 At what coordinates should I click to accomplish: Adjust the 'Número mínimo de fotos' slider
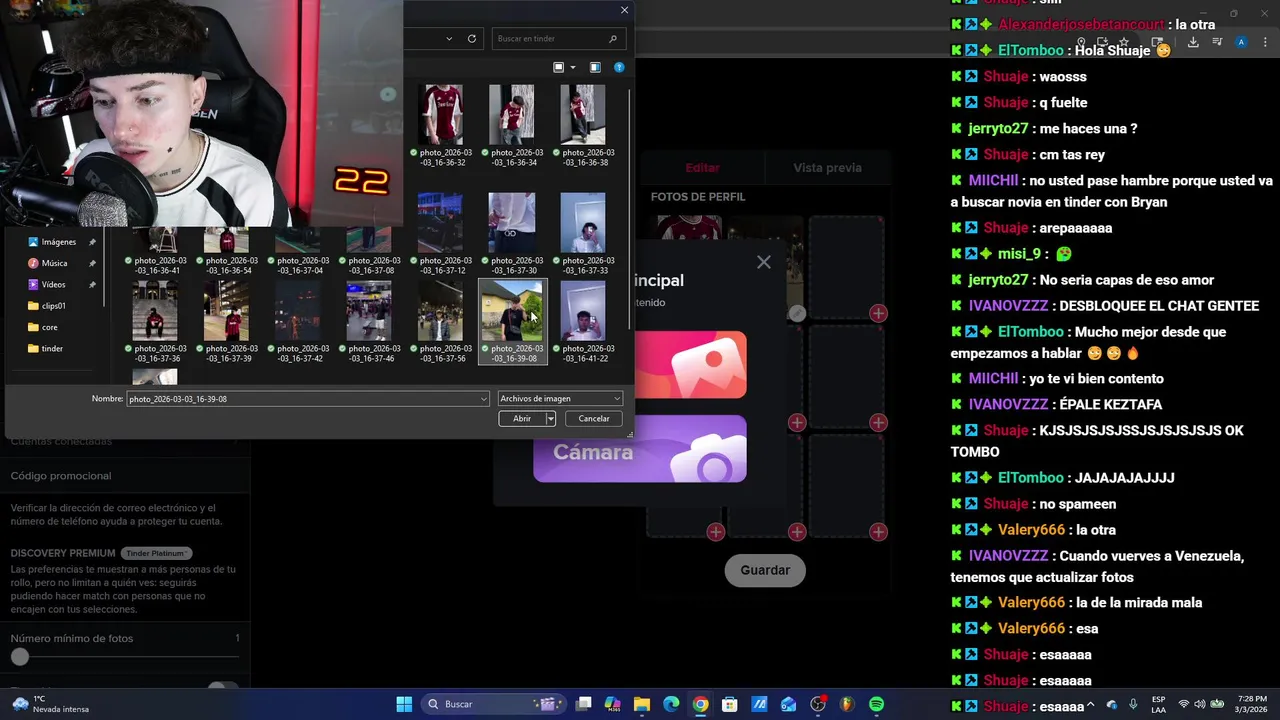point(20,657)
